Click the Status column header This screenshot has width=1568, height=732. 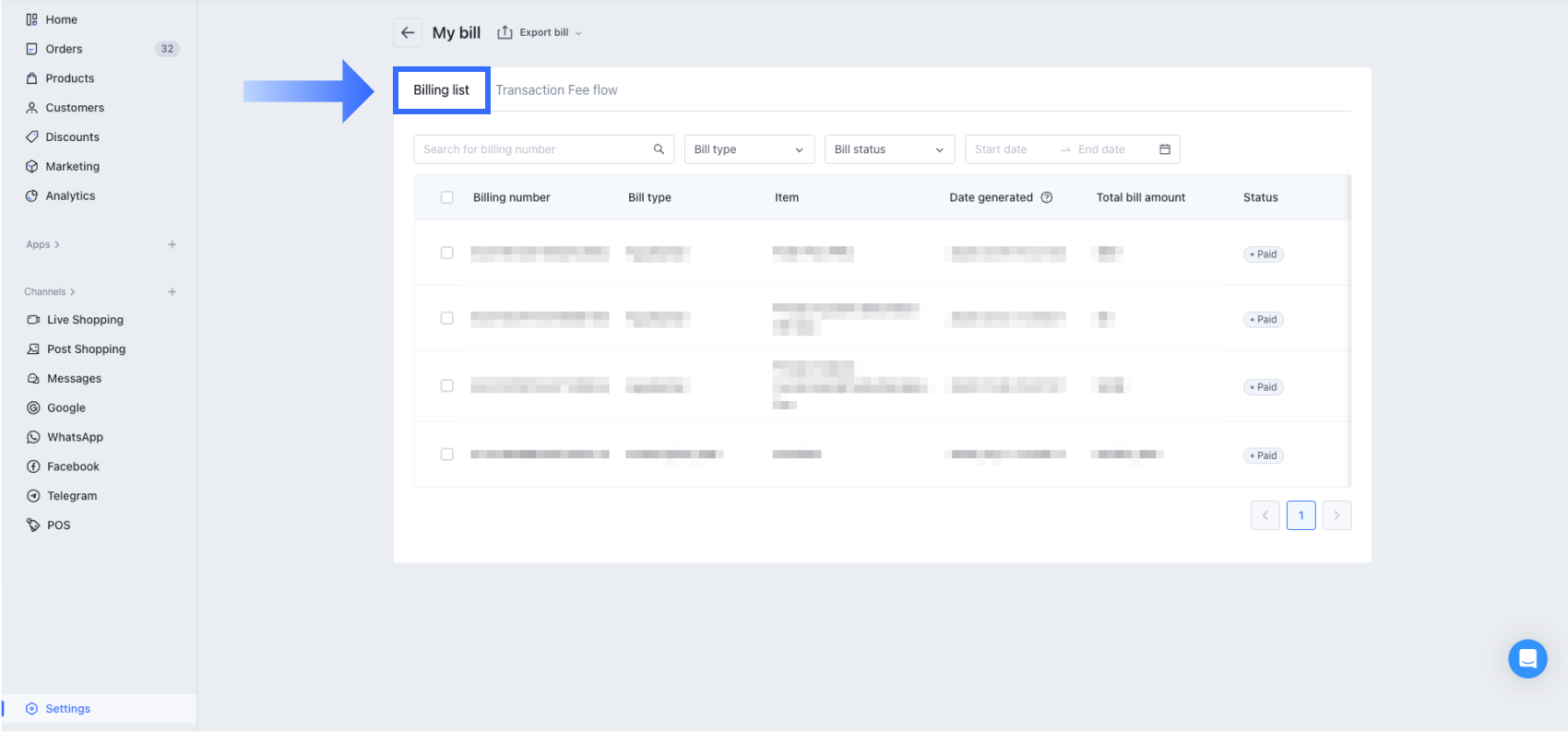(x=1261, y=197)
